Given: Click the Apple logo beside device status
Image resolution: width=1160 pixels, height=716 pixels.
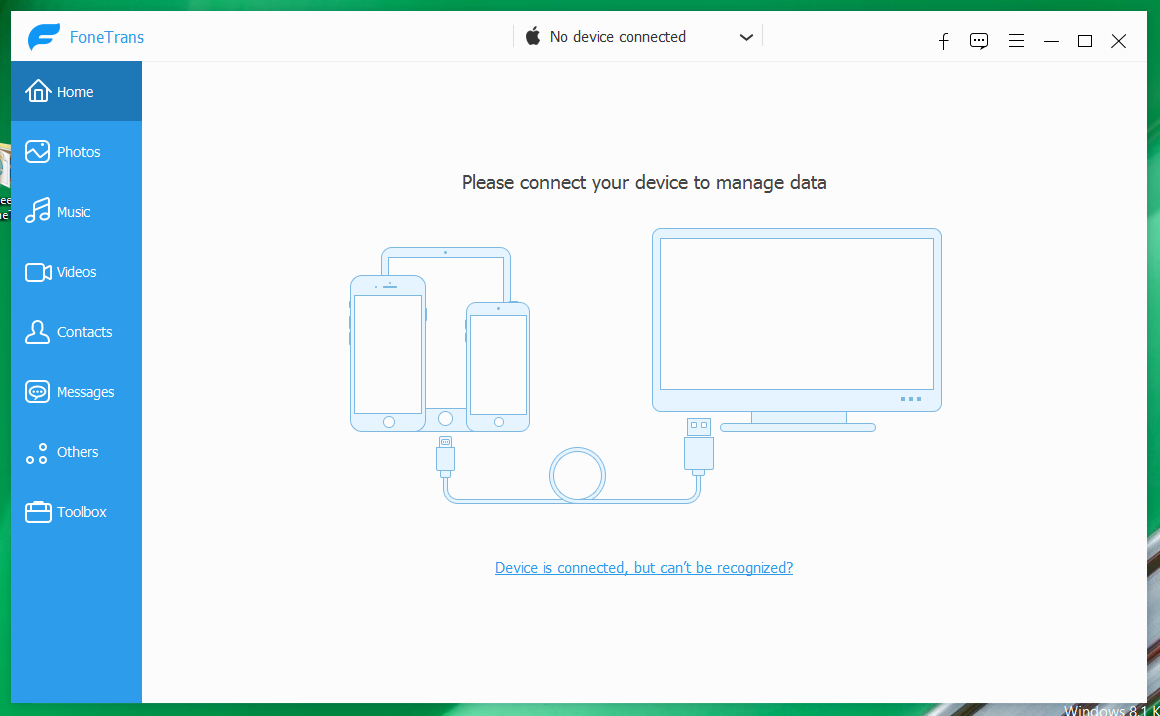Looking at the screenshot, I should (533, 37).
